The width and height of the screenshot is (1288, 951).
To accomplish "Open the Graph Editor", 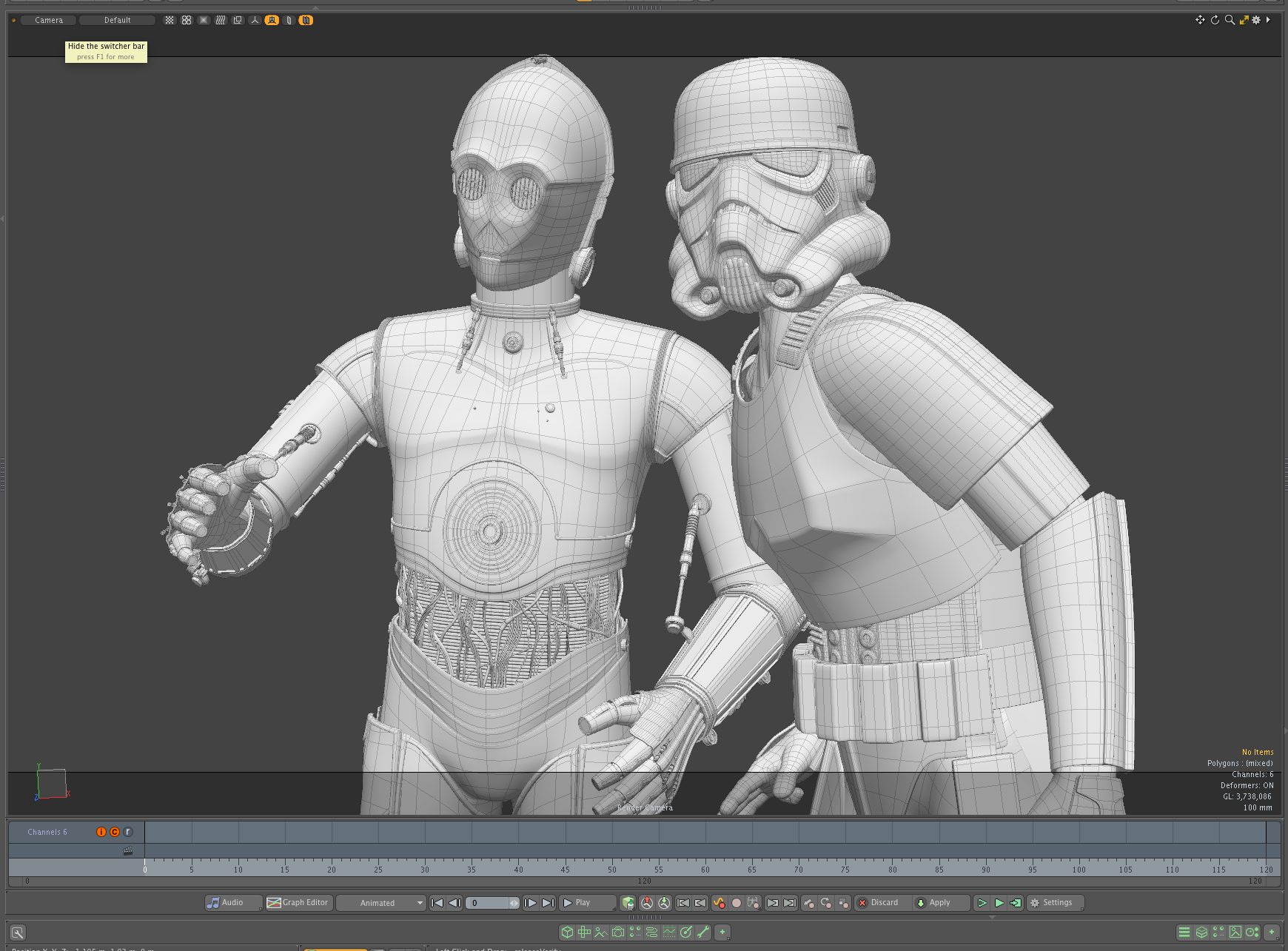I will [x=298, y=902].
